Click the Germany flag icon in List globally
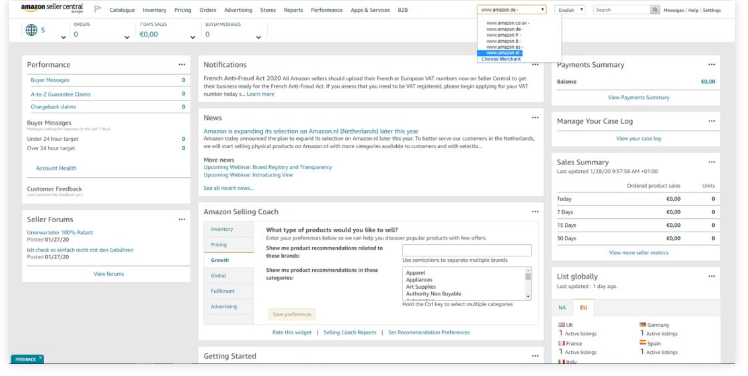748x376 pixels. click(643, 324)
